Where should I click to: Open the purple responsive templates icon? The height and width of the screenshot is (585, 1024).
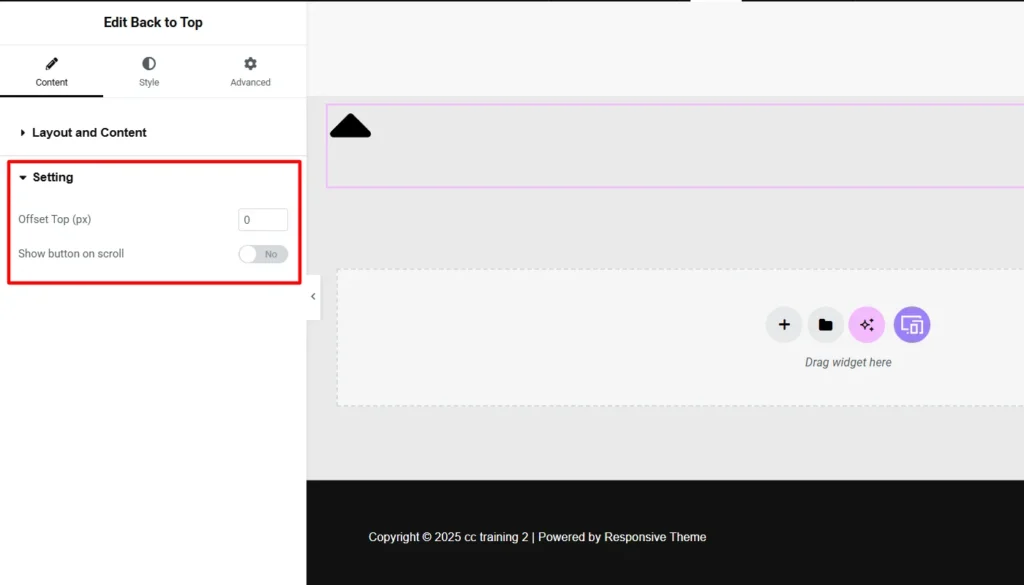[x=912, y=324]
